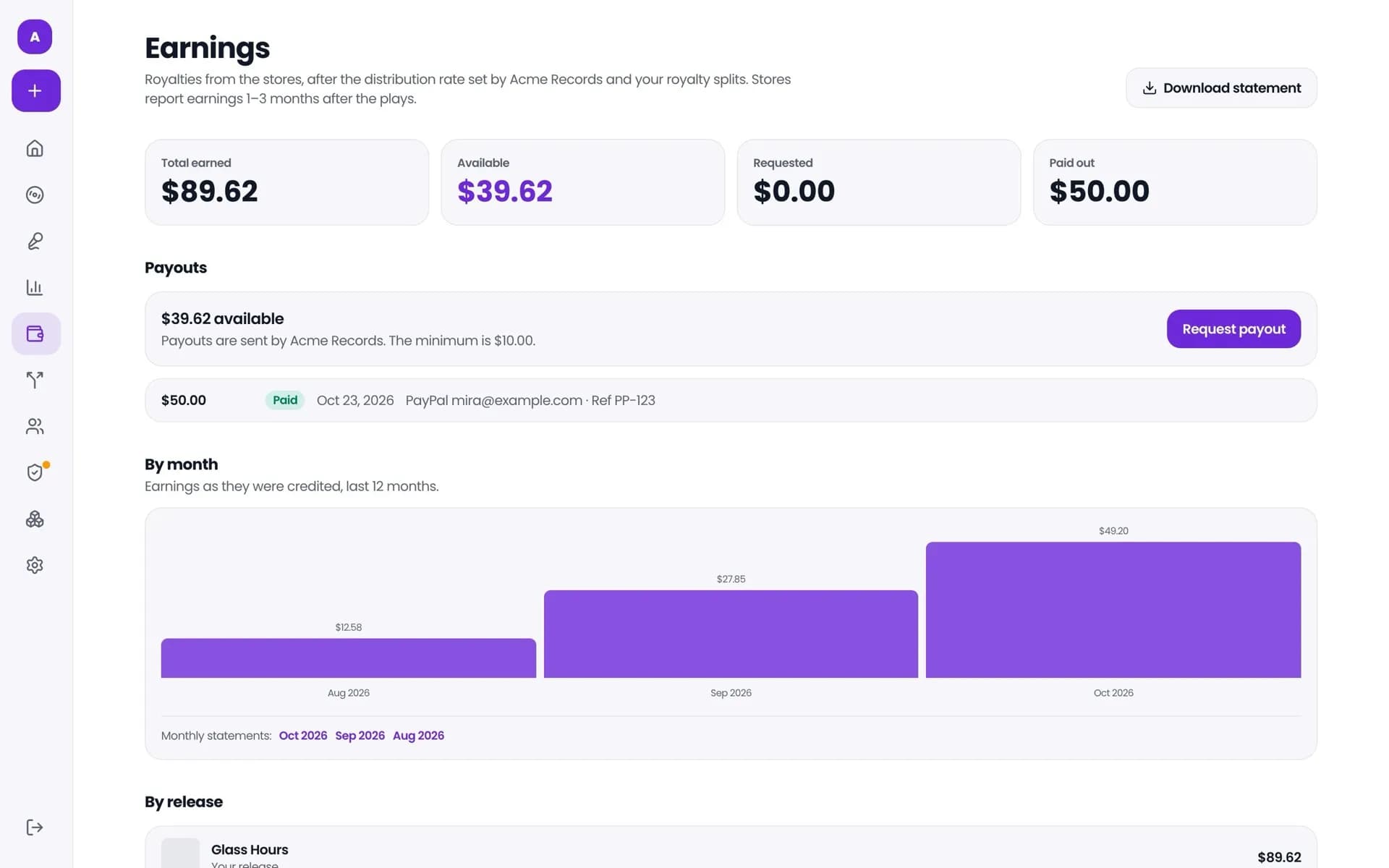
Task: Open the royalty splits arrow icon
Action: (x=35, y=380)
